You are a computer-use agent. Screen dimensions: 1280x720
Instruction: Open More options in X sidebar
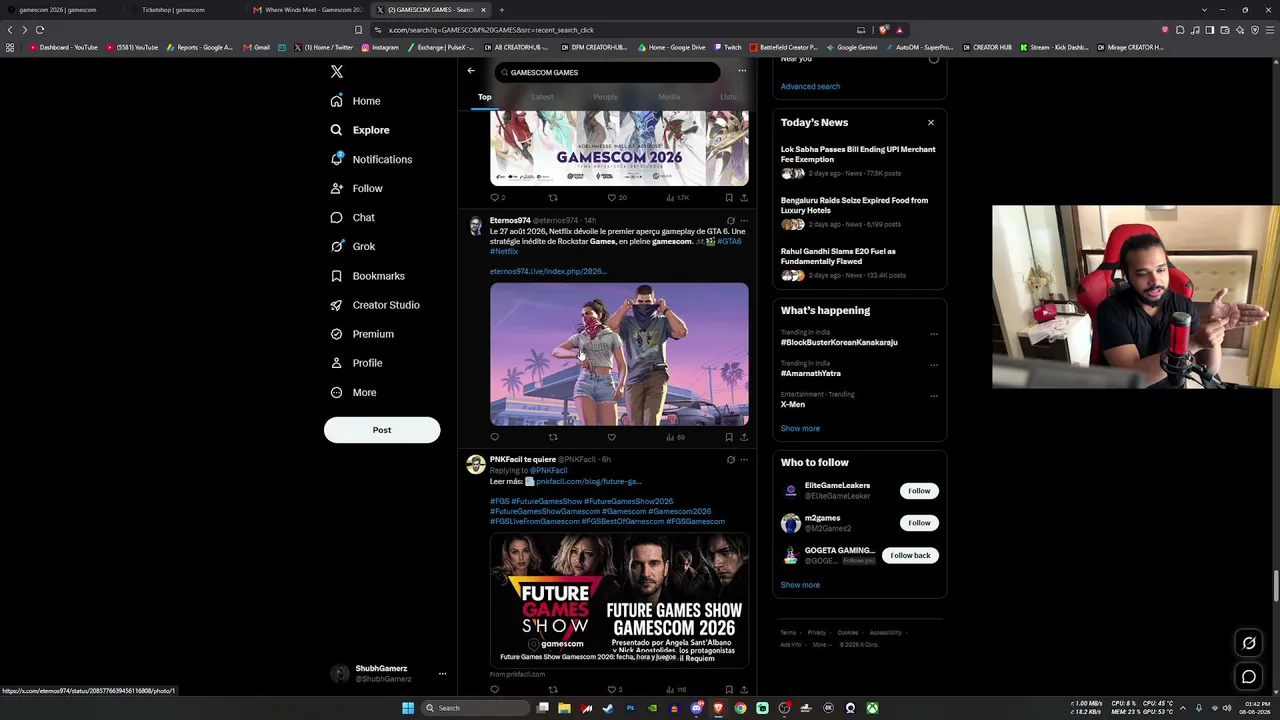tap(353, 393)
